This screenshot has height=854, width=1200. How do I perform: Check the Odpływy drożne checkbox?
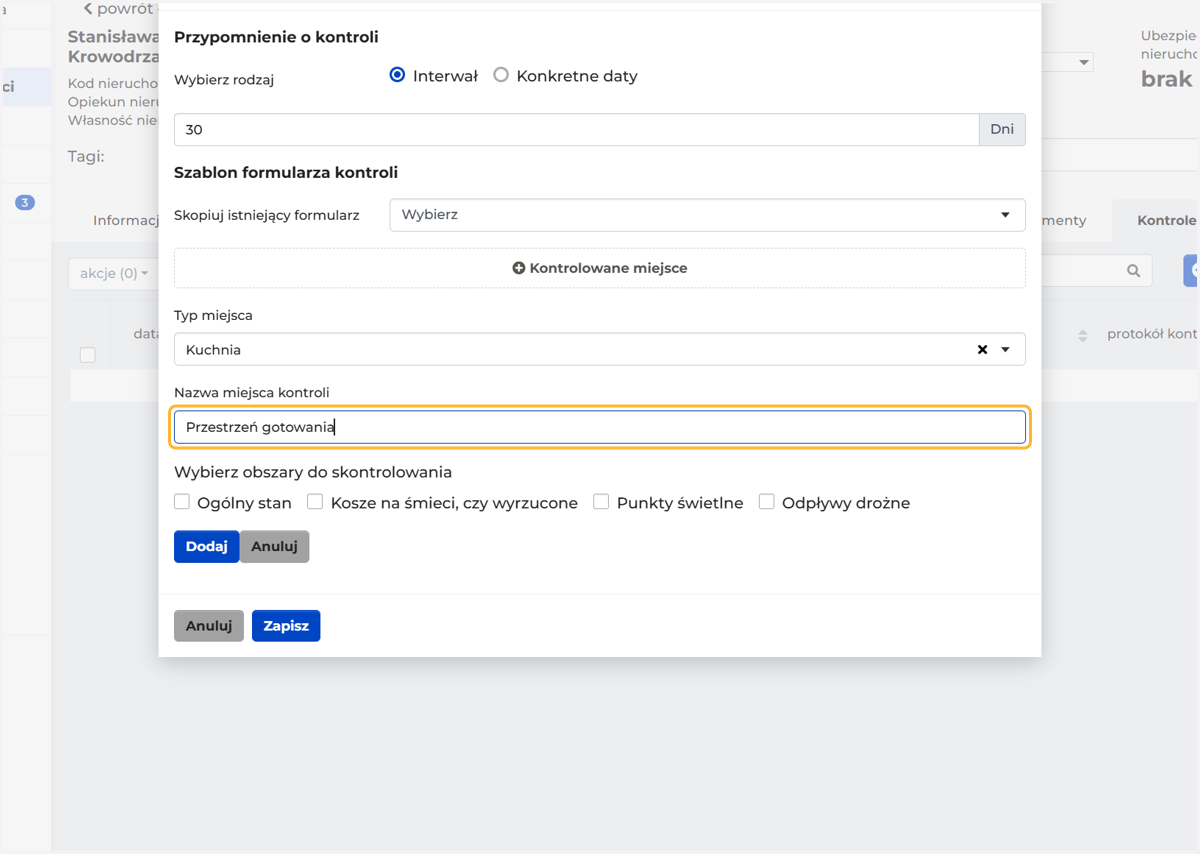[x=766, y=502]
